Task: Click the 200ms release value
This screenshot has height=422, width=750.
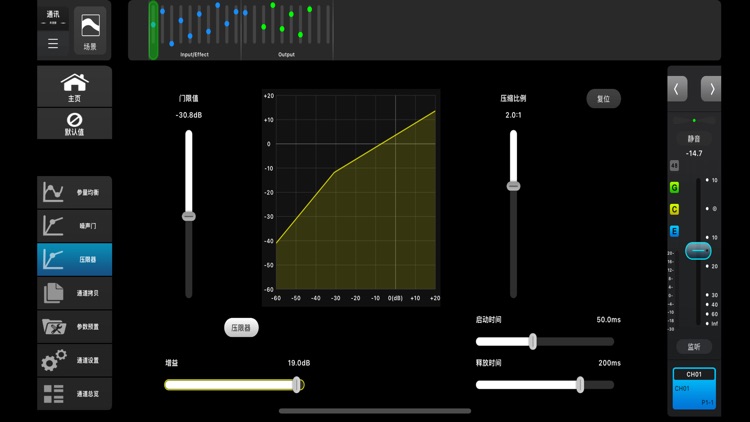Action: click(609, 363)
